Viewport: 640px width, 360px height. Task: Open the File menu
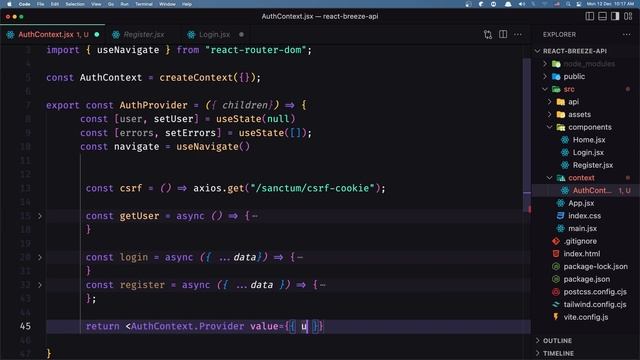click(40, 4)
